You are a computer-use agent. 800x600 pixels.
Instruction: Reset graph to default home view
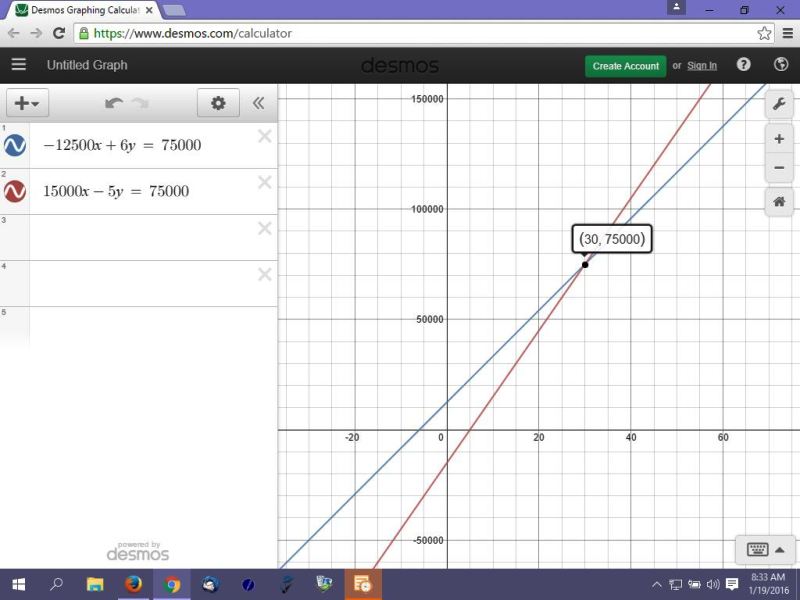click(779, 202)
